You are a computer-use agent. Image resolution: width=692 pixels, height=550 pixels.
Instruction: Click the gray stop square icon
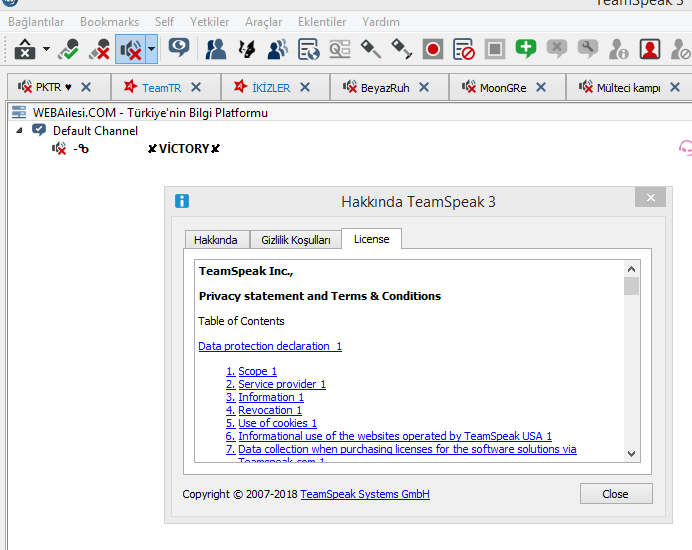495,49
